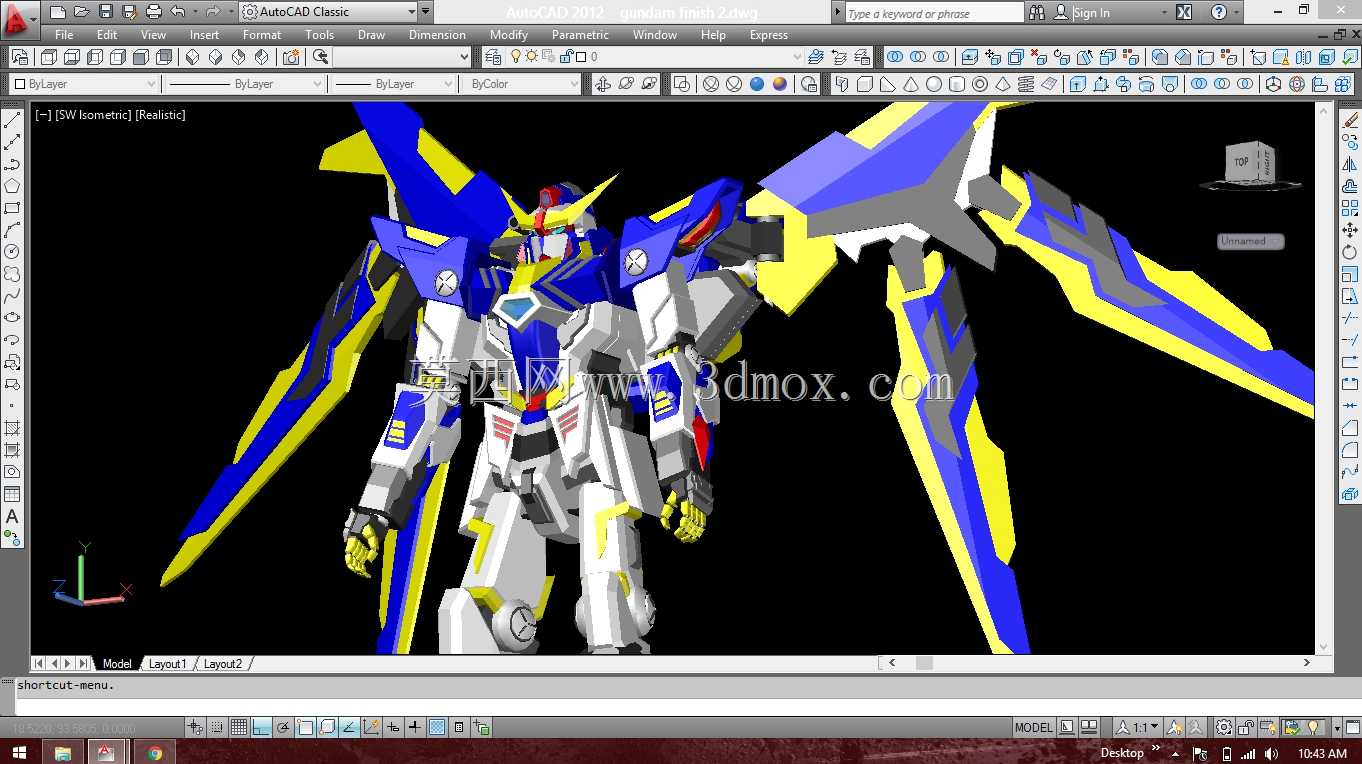Click the Cone solid modeling icon
The width and height of the screenshot is (1362, 764).
910,84
